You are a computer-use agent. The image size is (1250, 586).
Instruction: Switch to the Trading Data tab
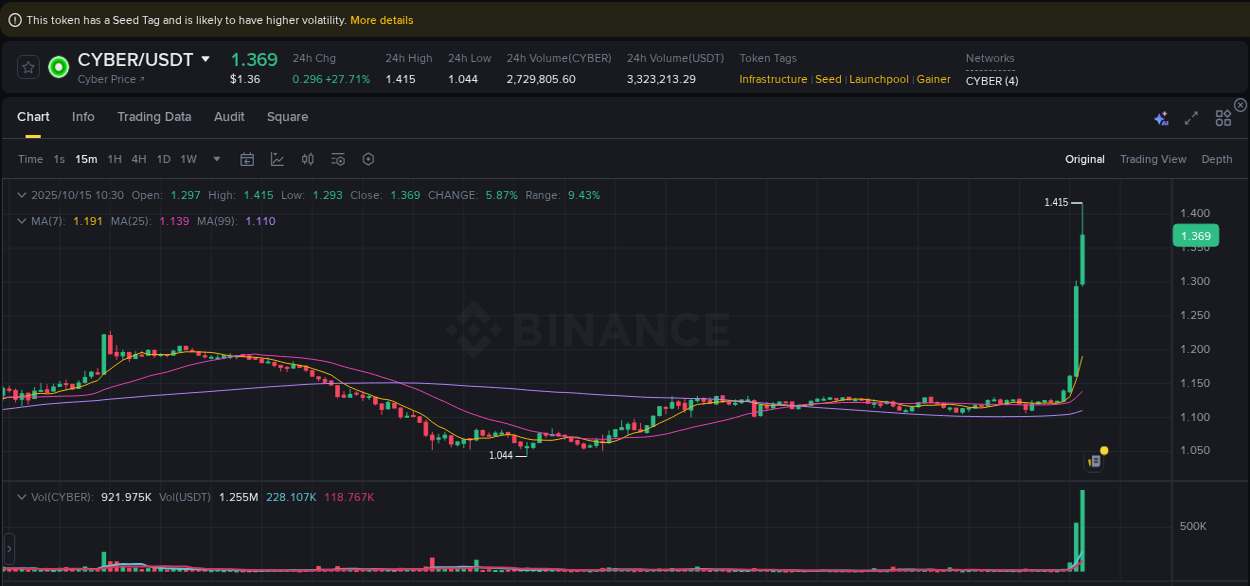(x=154, y=117)
